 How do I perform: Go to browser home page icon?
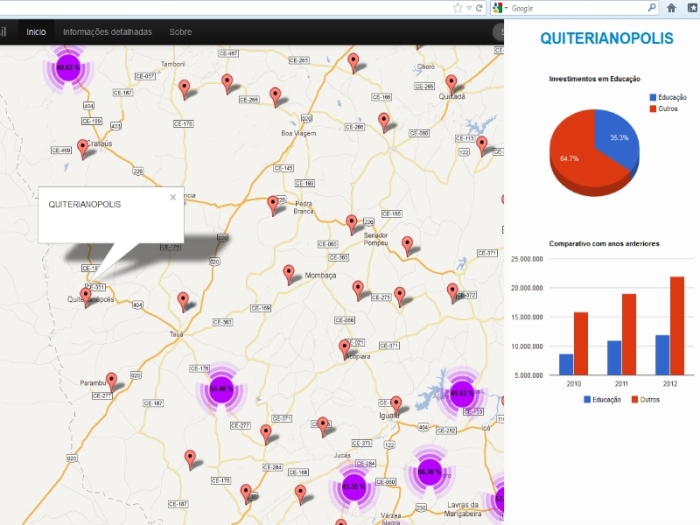[671, 8]
